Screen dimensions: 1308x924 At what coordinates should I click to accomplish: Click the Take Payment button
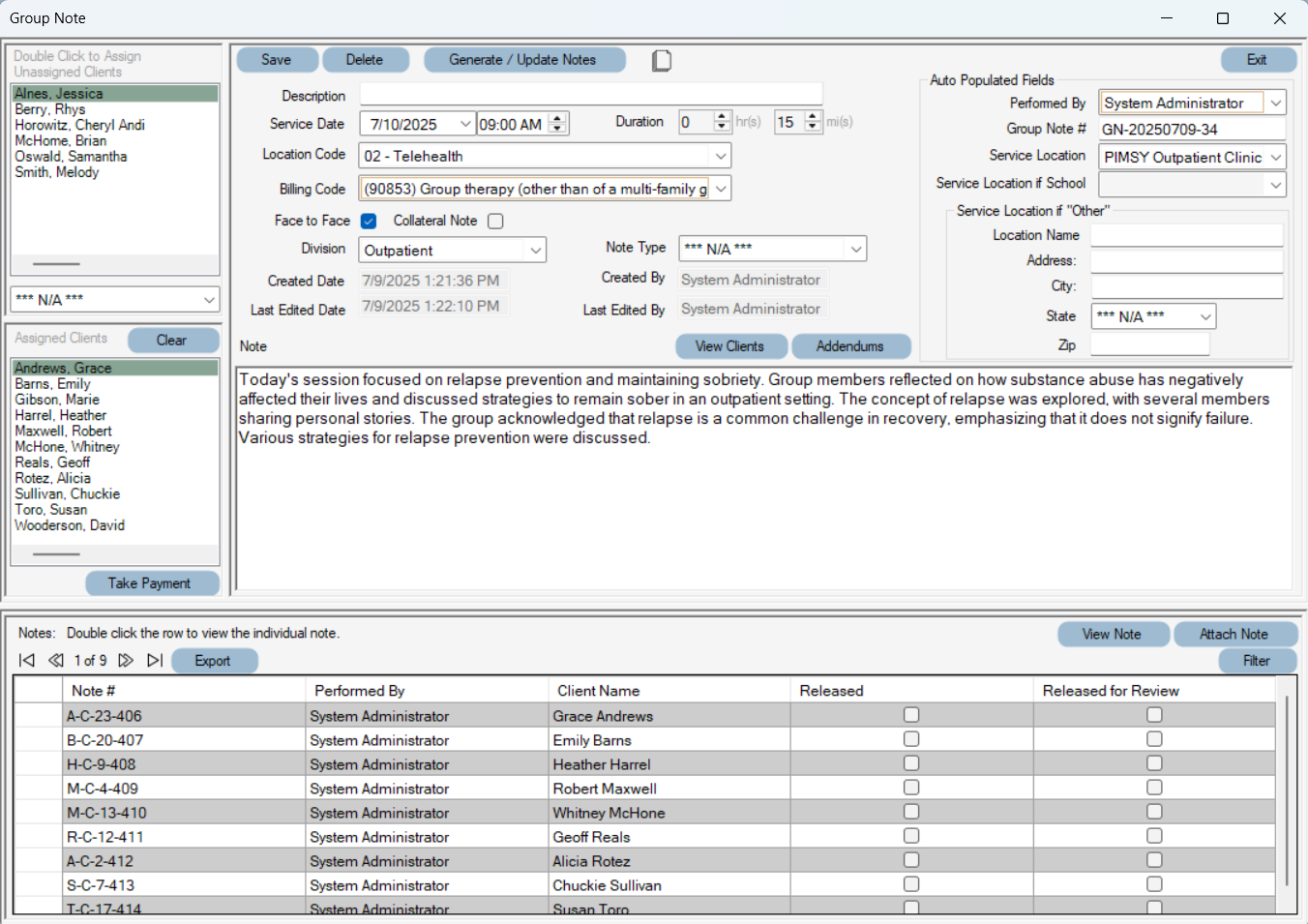point(152,582)
